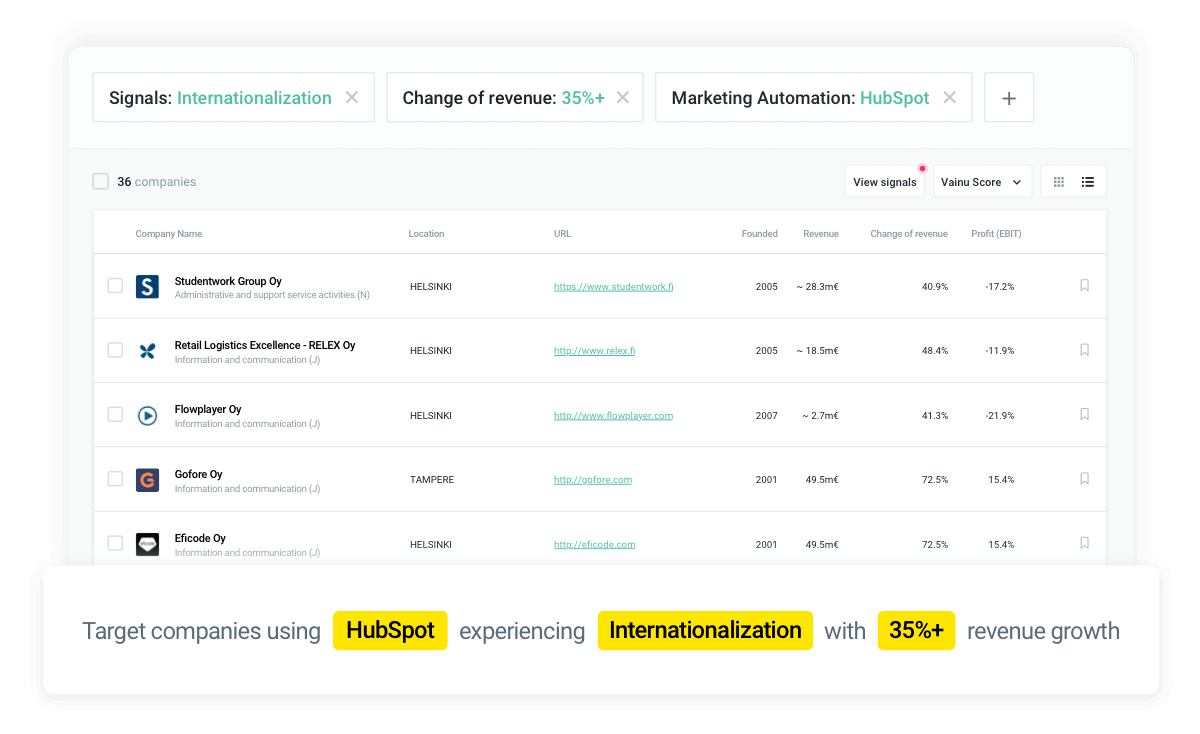Add a new filter with plus button
1200x734 pixels.
pos(1009,98)
